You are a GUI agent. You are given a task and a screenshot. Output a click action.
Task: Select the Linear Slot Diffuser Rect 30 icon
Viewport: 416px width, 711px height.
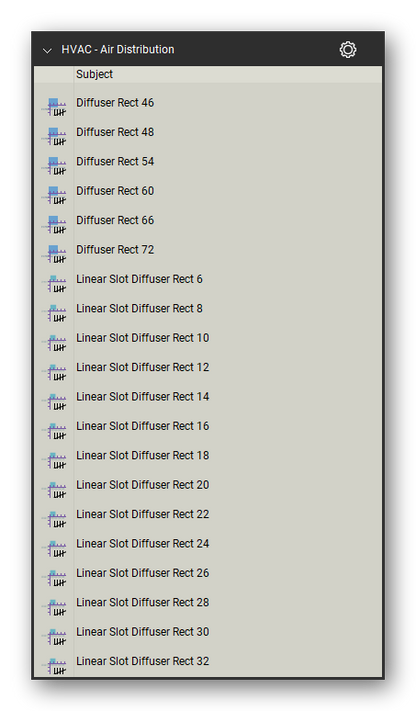54,637
